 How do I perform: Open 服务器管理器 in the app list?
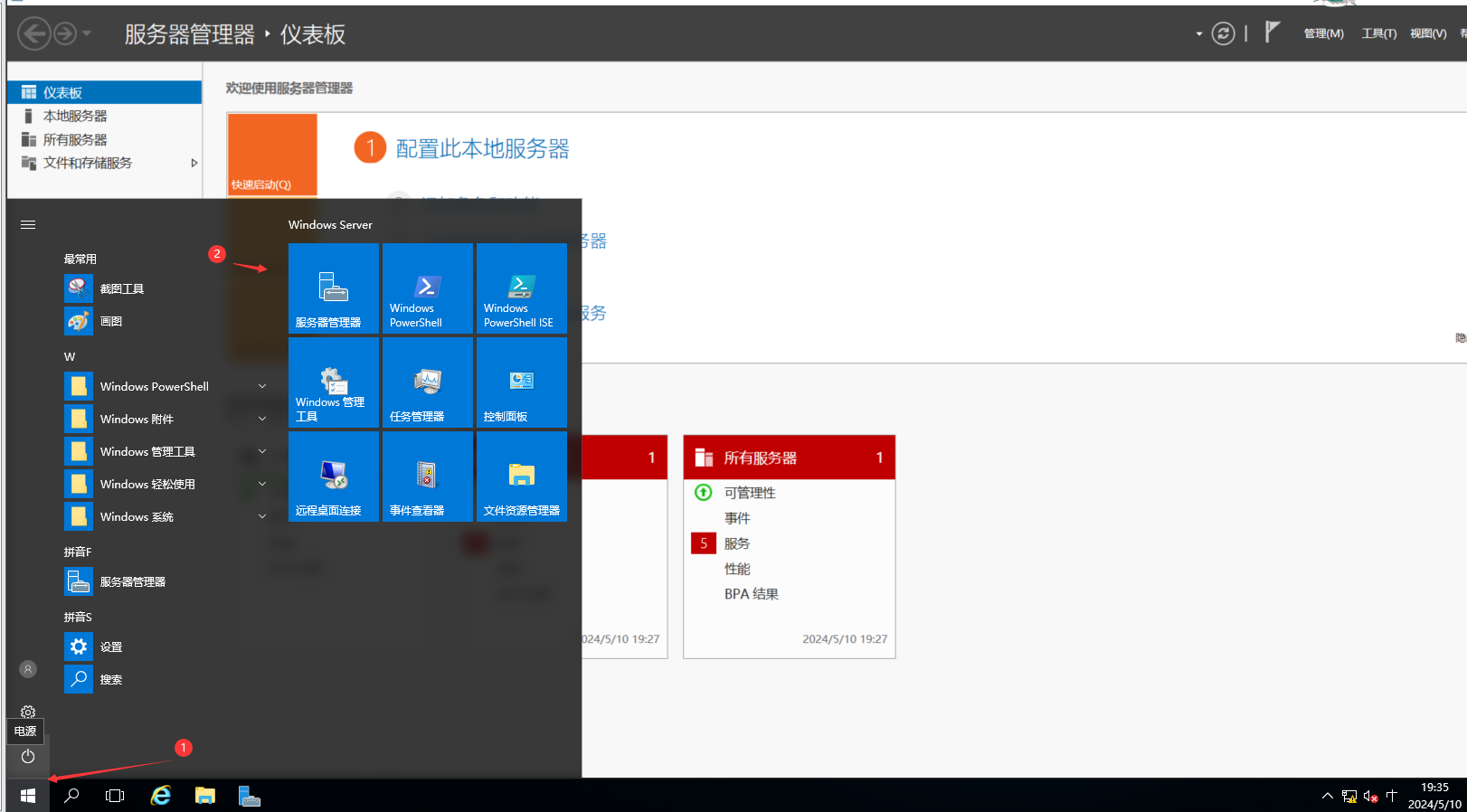point(167,581)
